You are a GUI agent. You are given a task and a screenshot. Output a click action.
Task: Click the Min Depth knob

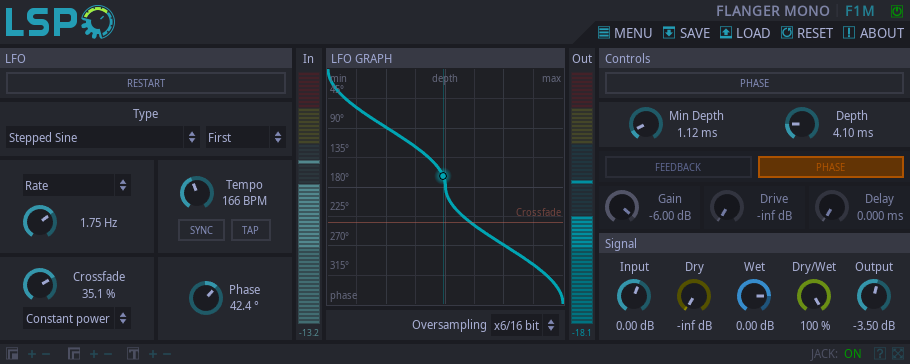(x=646, y=124)
